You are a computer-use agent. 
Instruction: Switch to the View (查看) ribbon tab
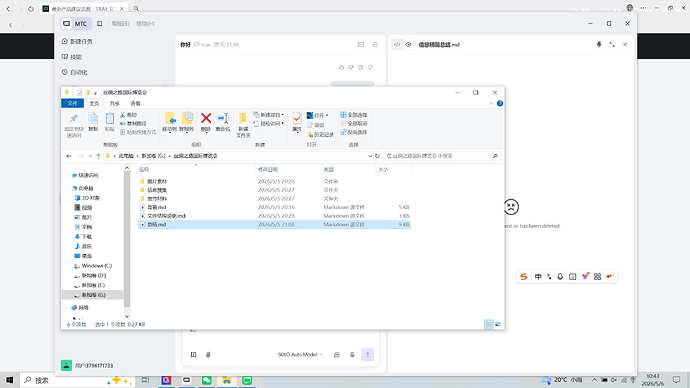click(x=136, y=103)
